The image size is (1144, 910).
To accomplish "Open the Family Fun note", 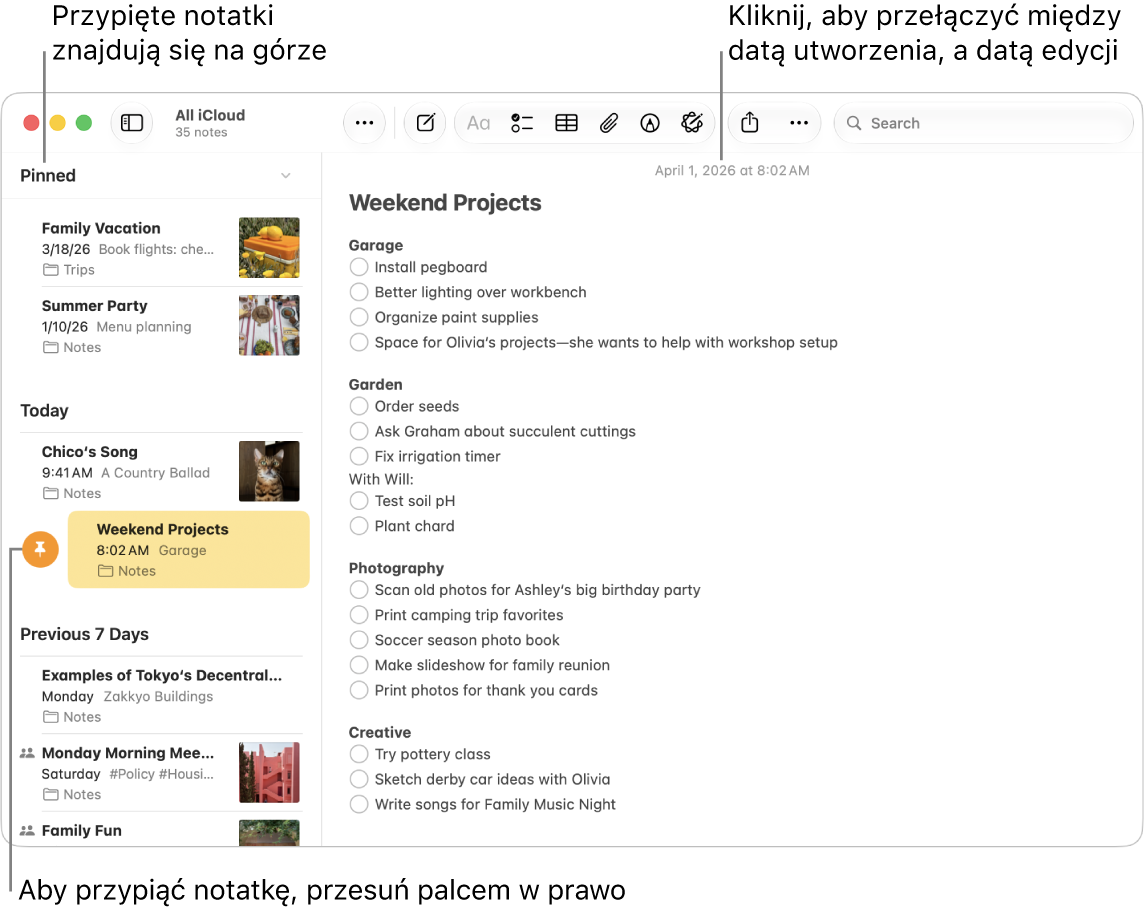I will [x=161, y=830].
